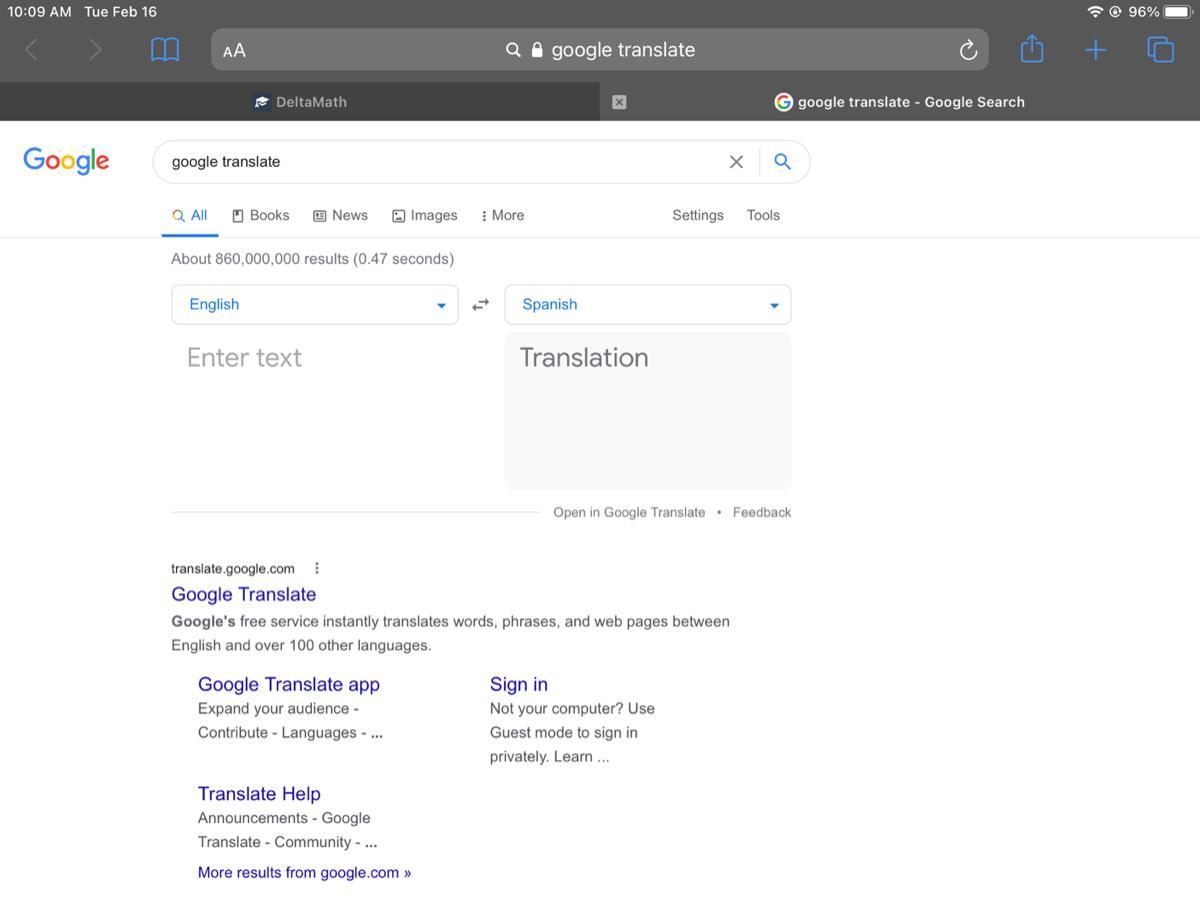Open the AA reader view menu
This screenshot has width=1200, height=901.
(234, 51)
